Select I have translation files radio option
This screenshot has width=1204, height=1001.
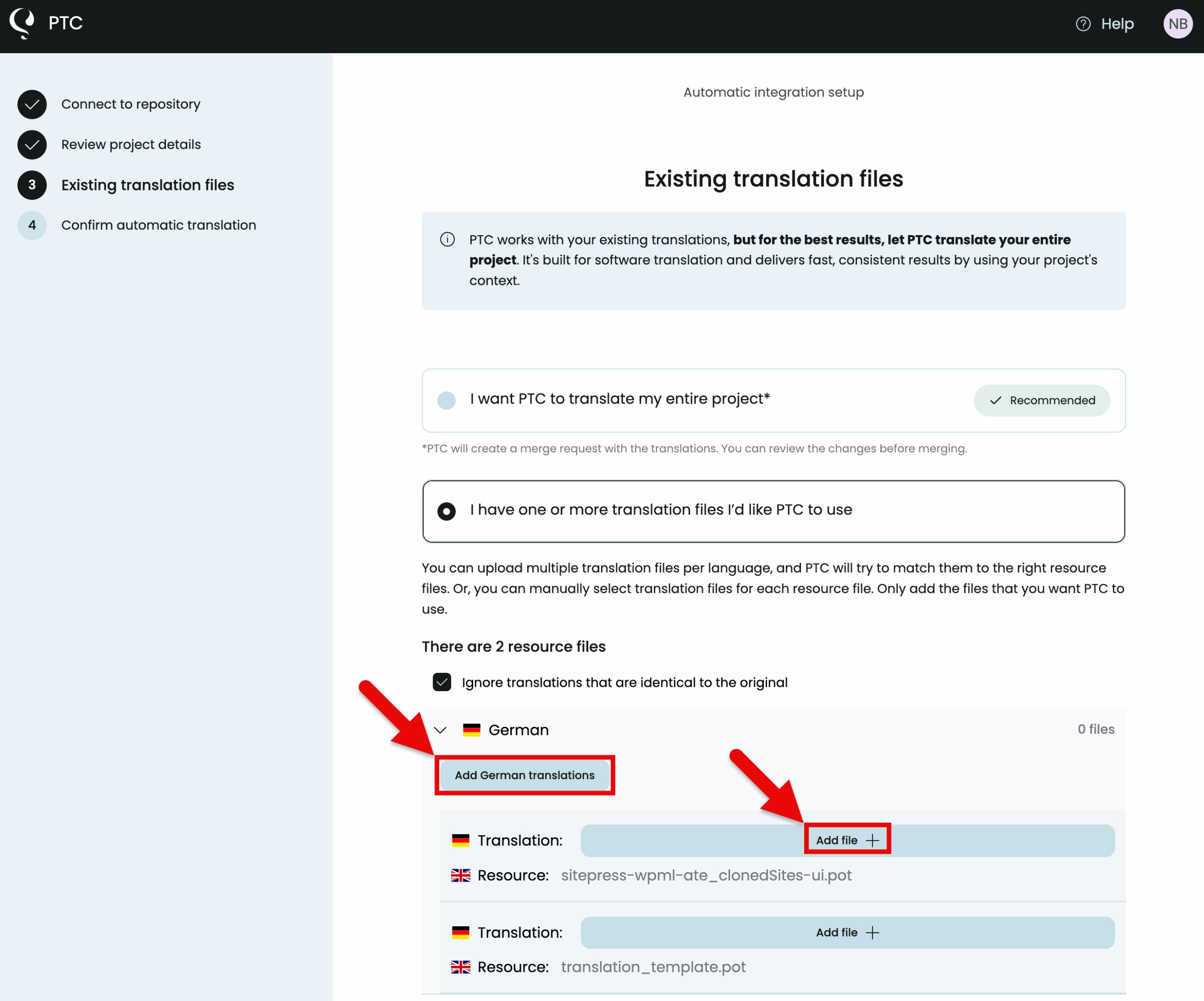[x=447, y=511]
